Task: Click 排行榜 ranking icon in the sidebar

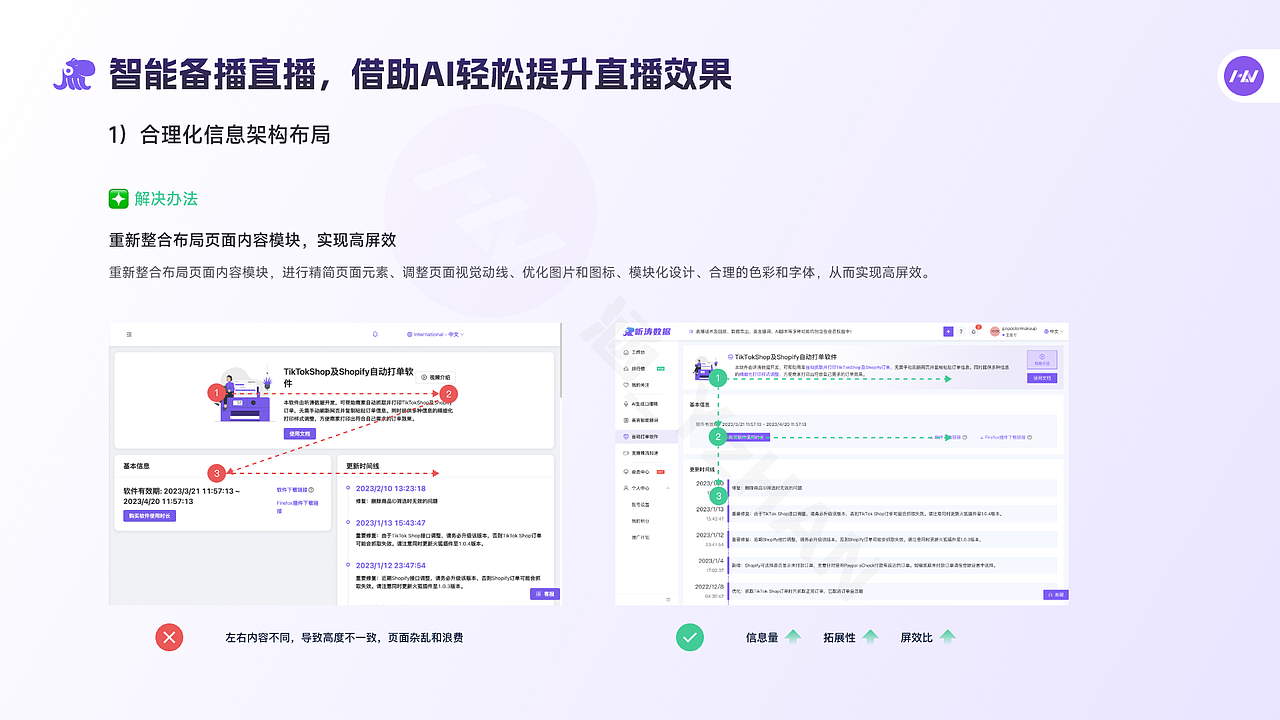Action: tap(626, 368)
